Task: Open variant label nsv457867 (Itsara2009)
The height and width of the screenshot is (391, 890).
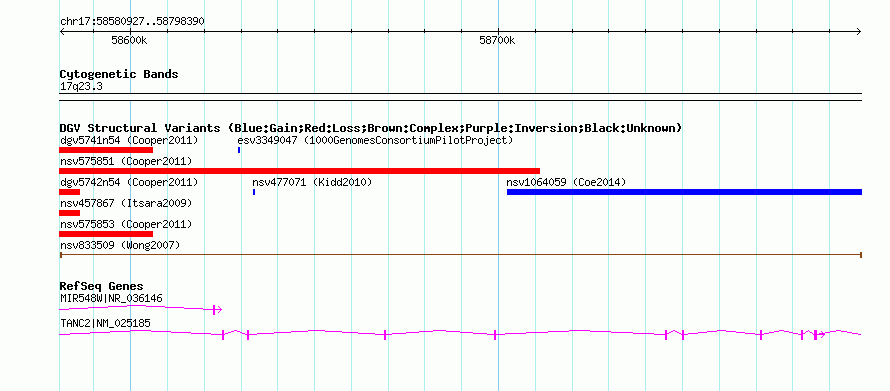Action: 126,203
